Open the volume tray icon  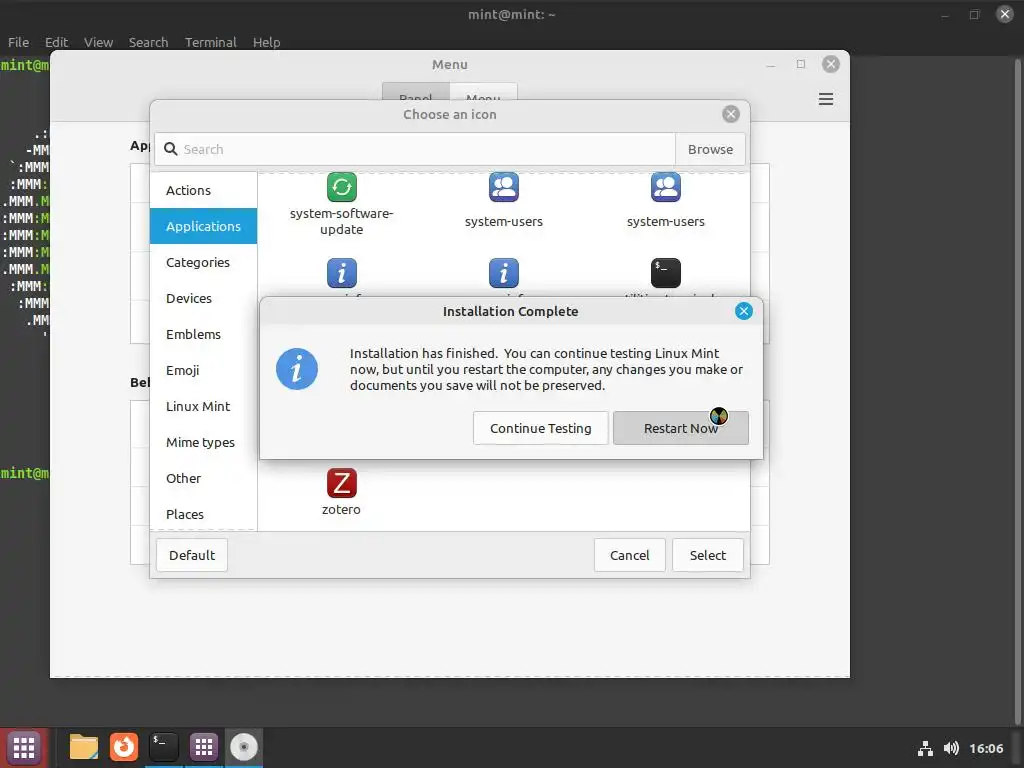[x=951, y=748]
